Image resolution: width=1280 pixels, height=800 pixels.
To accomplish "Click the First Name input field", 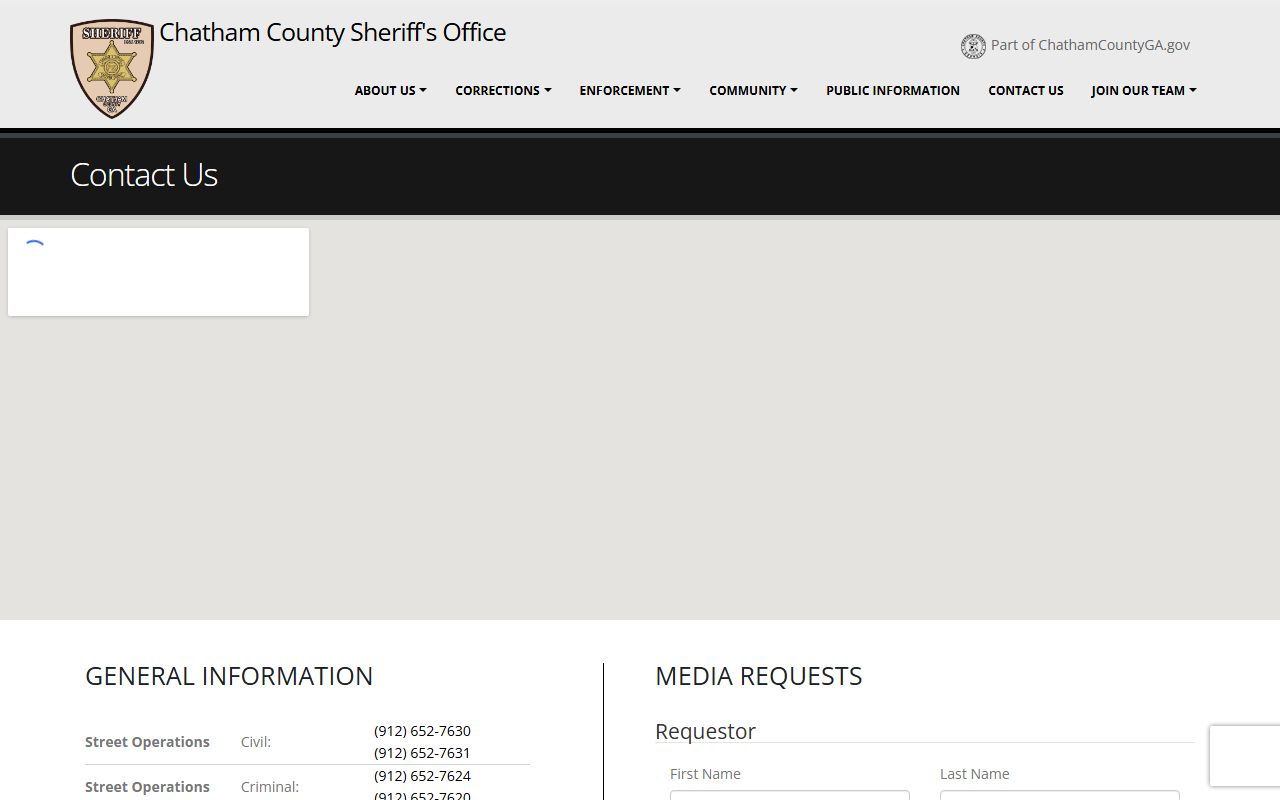I will (790, 795).
